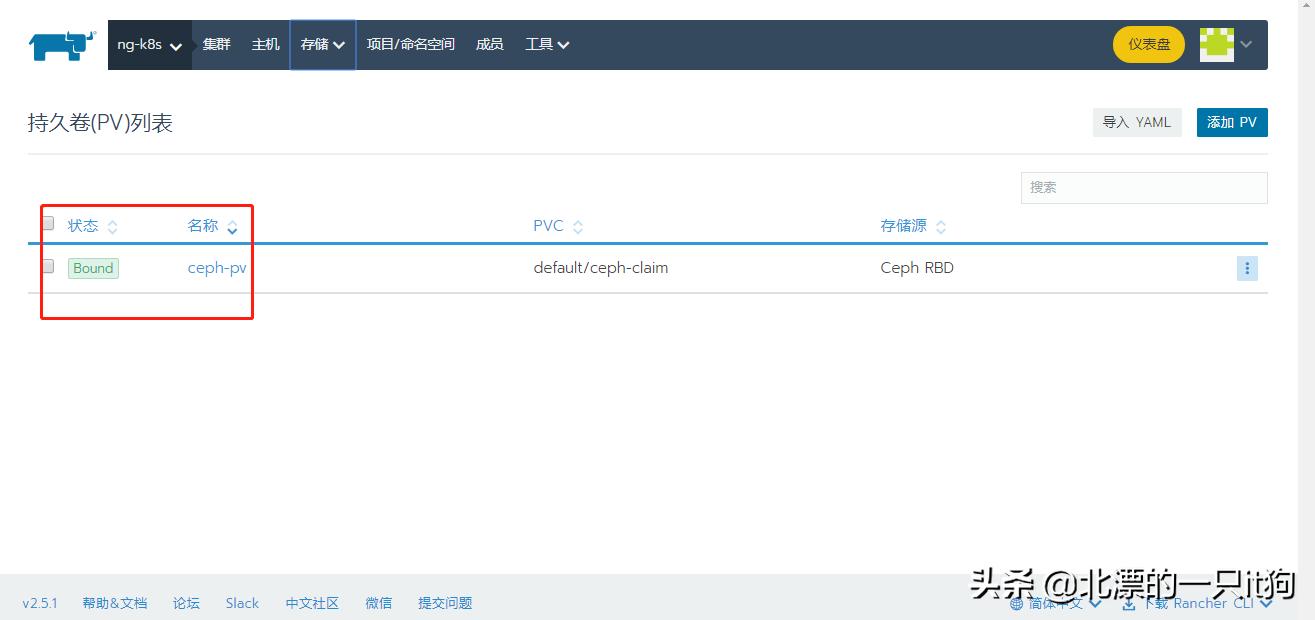The image size is (1315, 620).
Task: Open the ceph-pv persistent volume link
Action: [x=216, y=268]
